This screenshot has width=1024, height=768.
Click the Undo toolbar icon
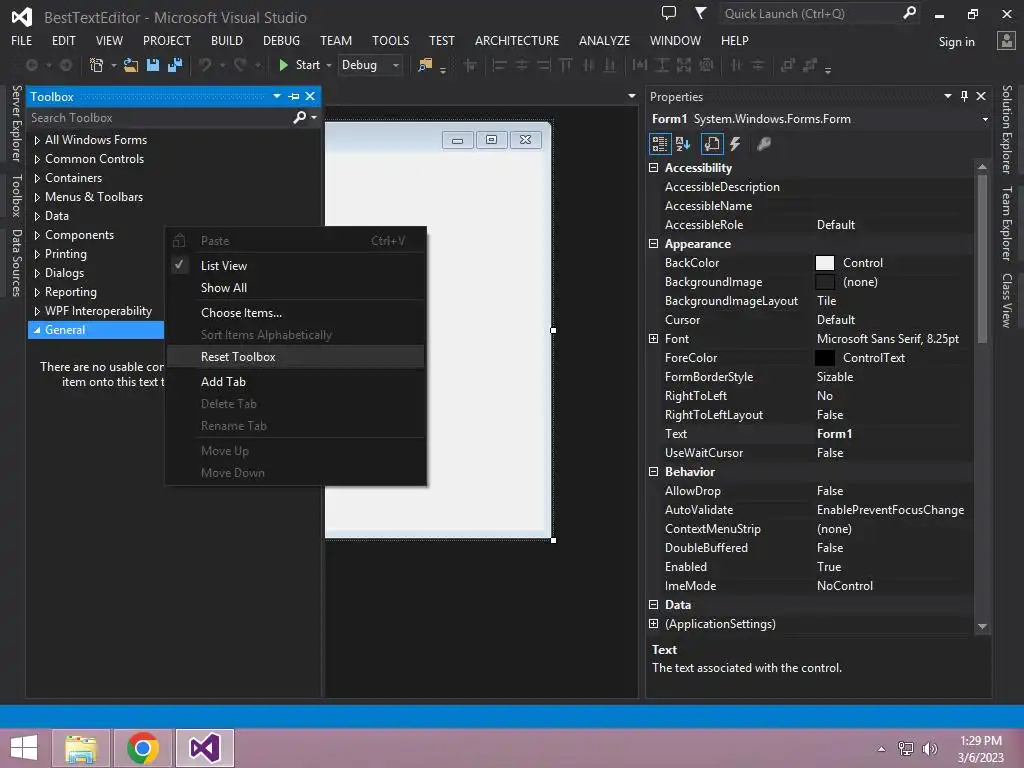pyautogui.click(x=205, y=65)
